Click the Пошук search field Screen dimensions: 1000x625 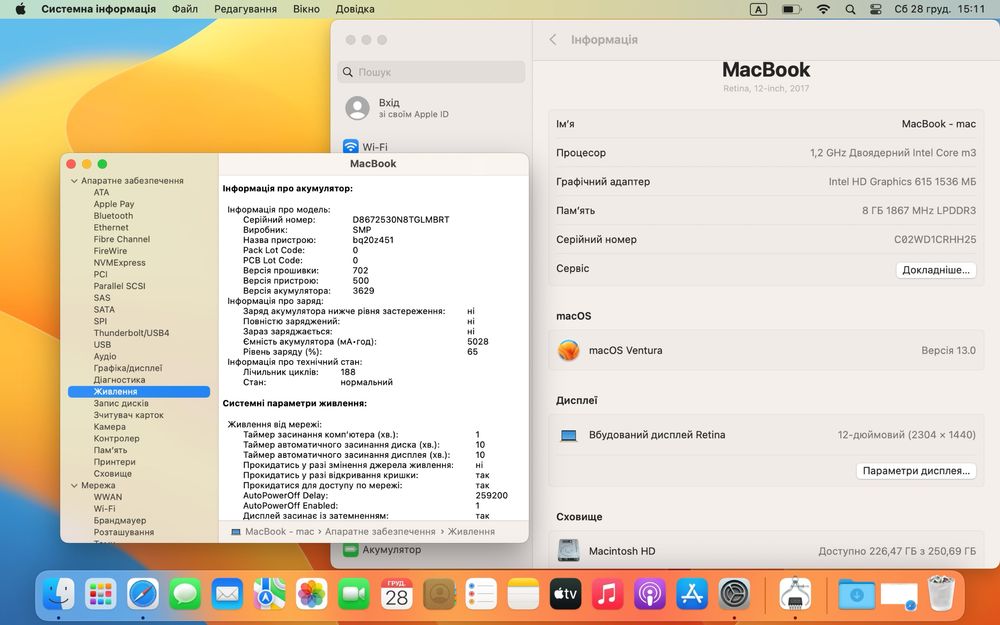click(431, 72)
